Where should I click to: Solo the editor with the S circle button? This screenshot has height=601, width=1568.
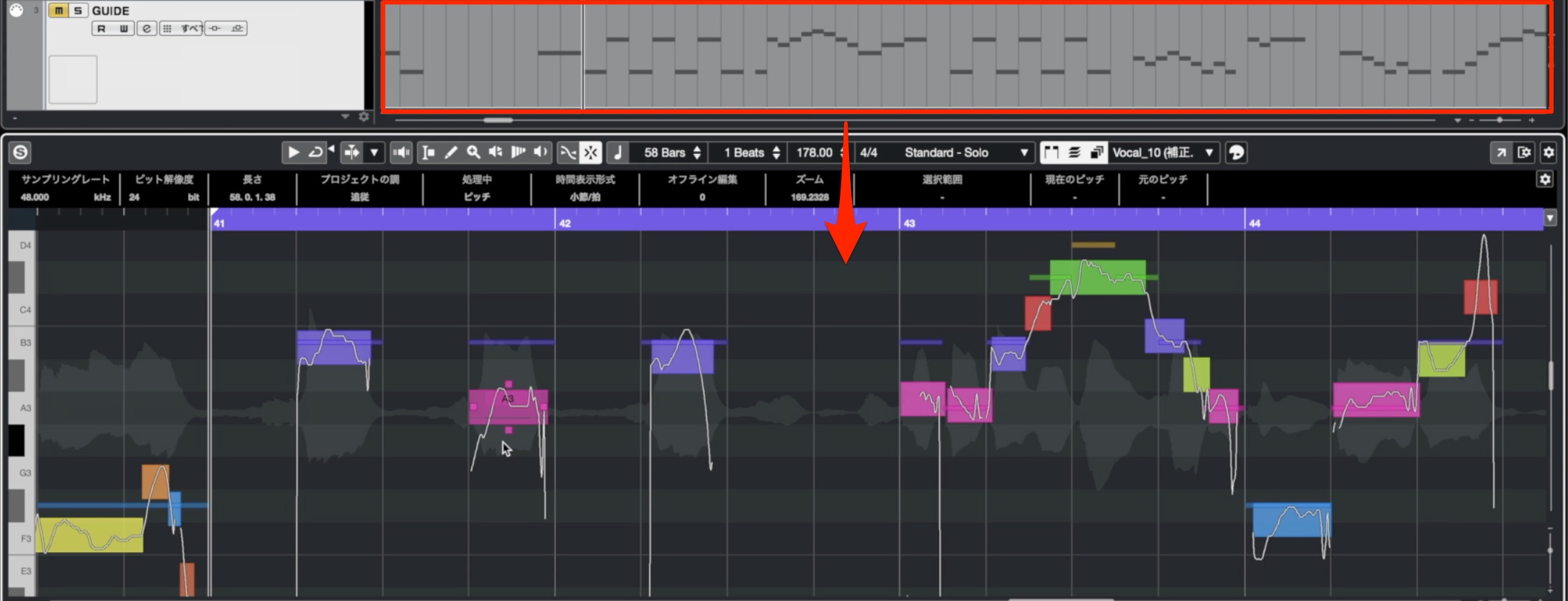[20, 152]
